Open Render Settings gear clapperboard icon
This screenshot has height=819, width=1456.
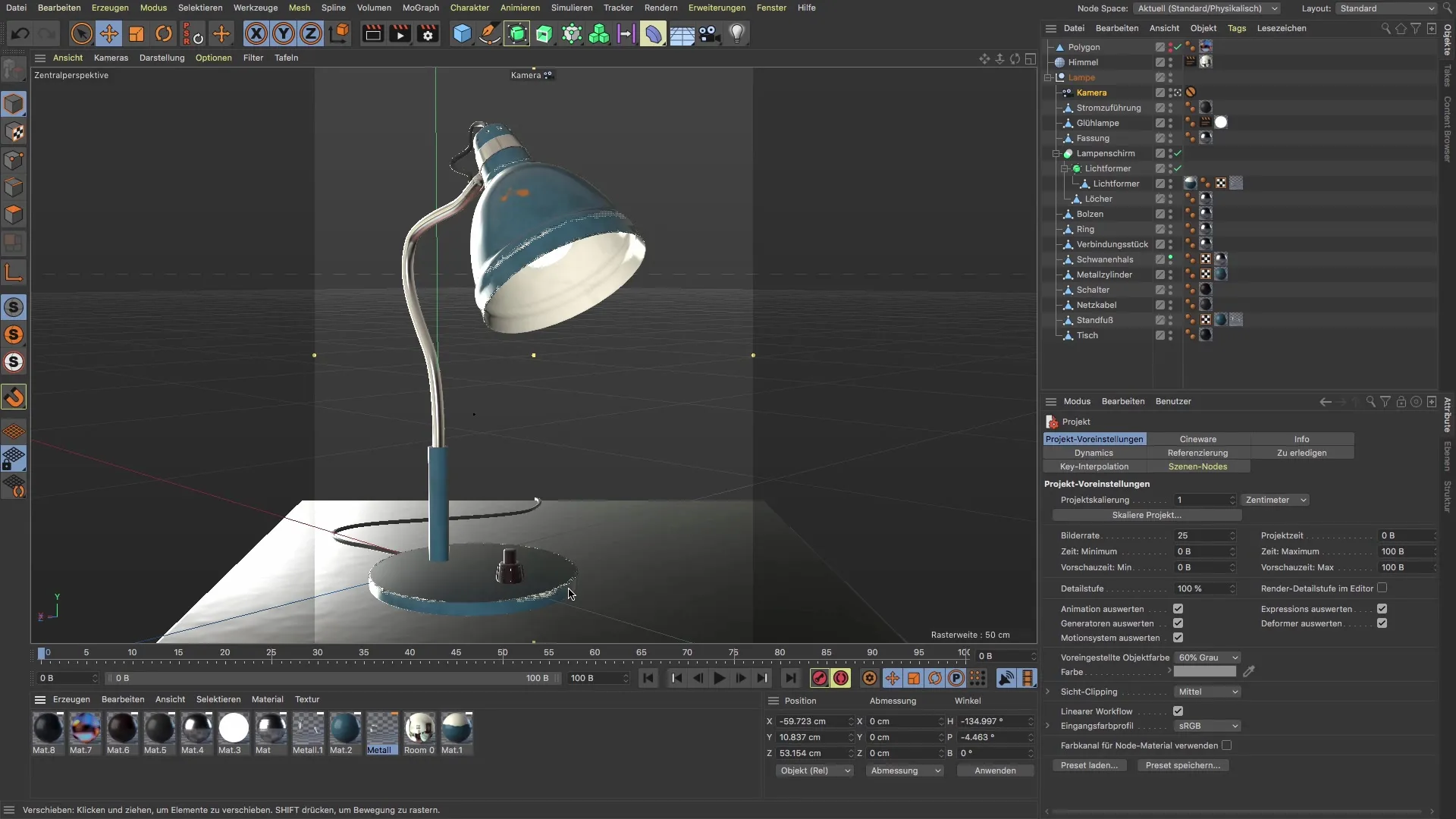[428, 33]
